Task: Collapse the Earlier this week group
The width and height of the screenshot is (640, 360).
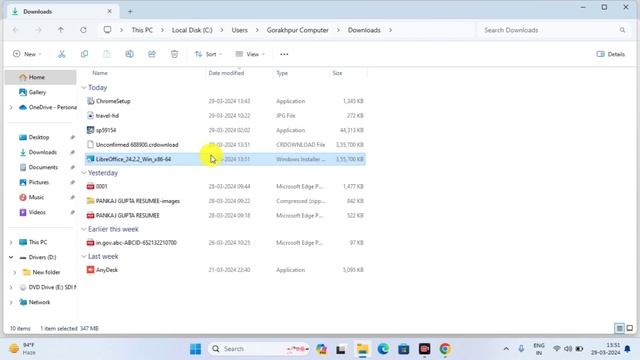Action: pos(84,229)
